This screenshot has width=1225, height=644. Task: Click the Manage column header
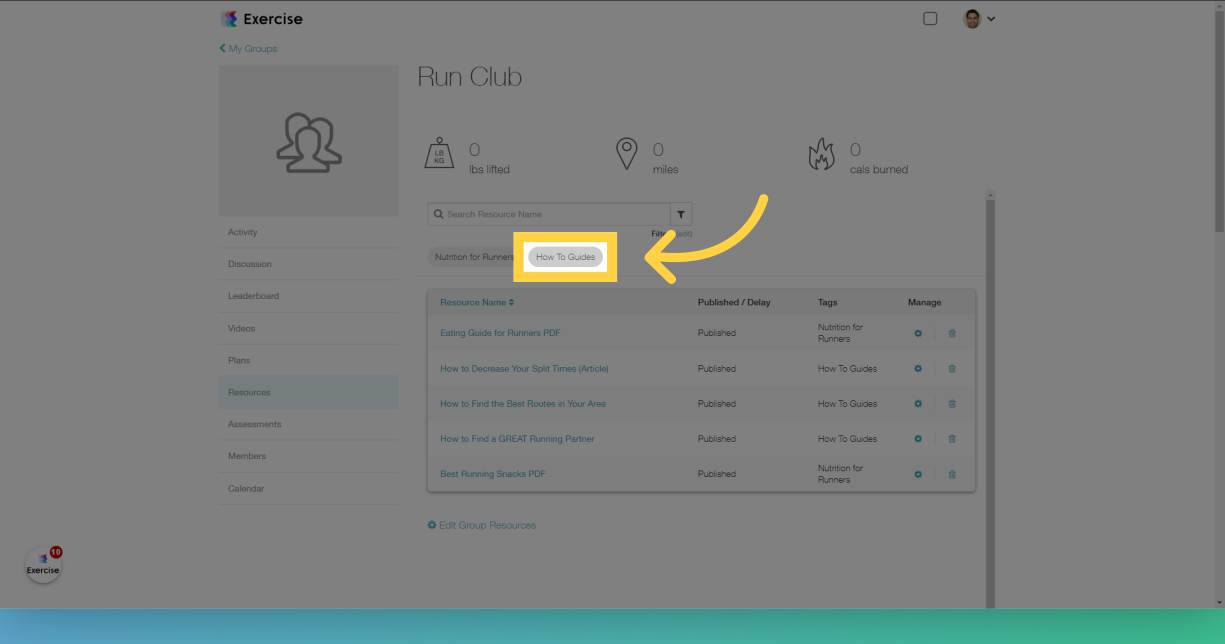[925, 302]
